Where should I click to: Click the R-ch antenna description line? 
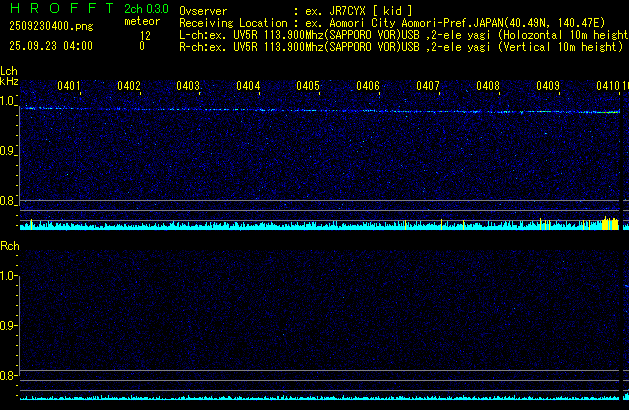[x=400, y=46]
